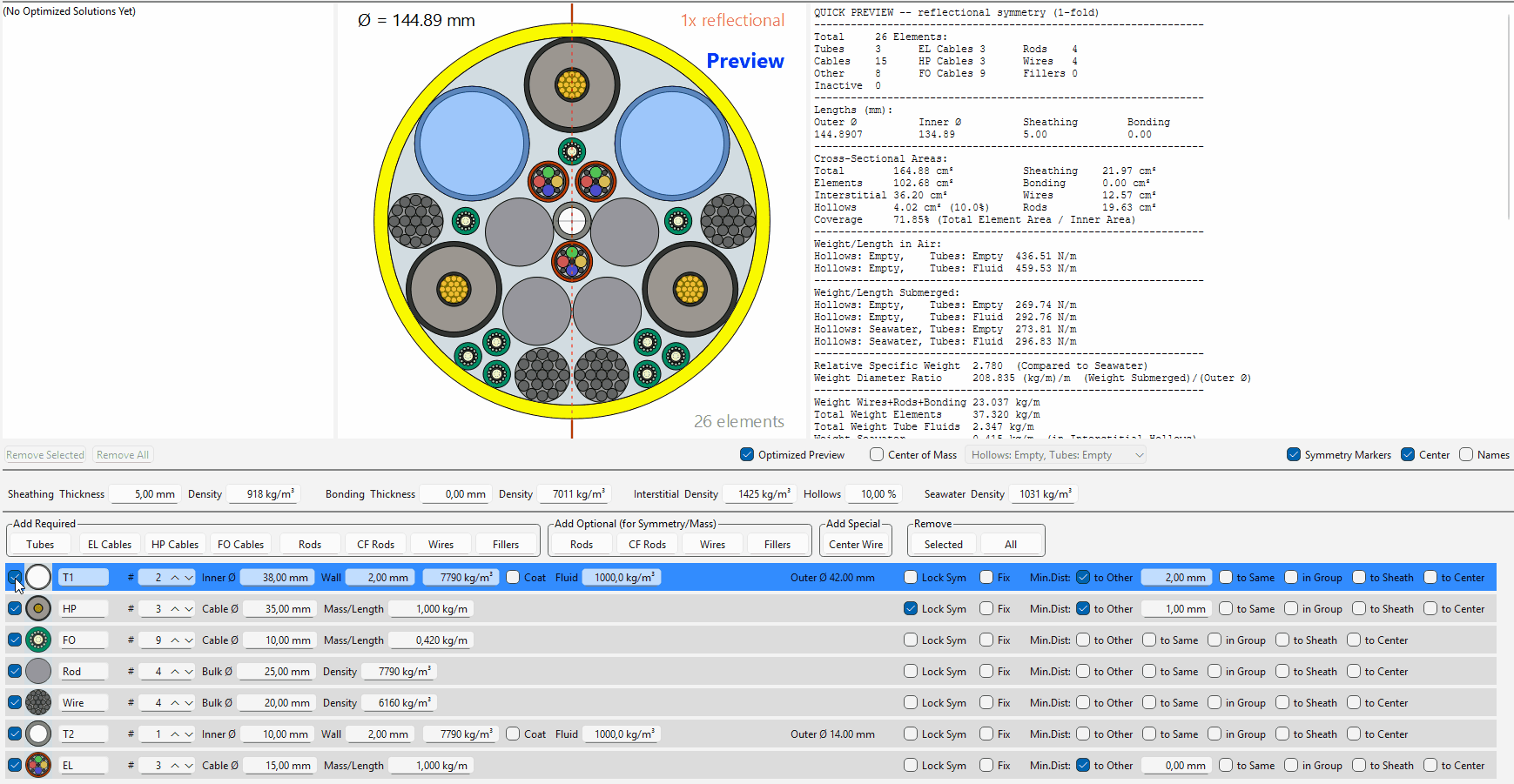The height and width of the screenshot is (784, 1514).
Task: Open the Hollows and Tubes fill dropdown
Action: (x=1056, y=454)
